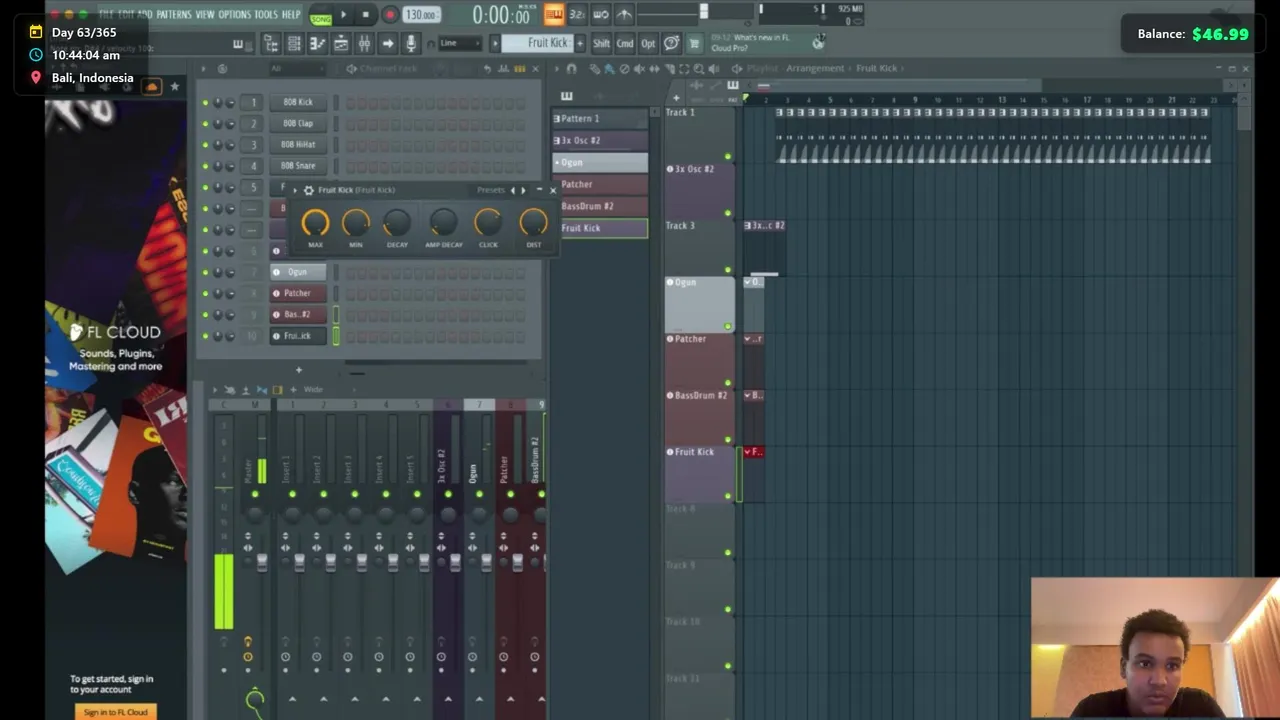Select BassDrum #2 in pattern picker
The image size is (1280, 720).
(x=600, y=206)
